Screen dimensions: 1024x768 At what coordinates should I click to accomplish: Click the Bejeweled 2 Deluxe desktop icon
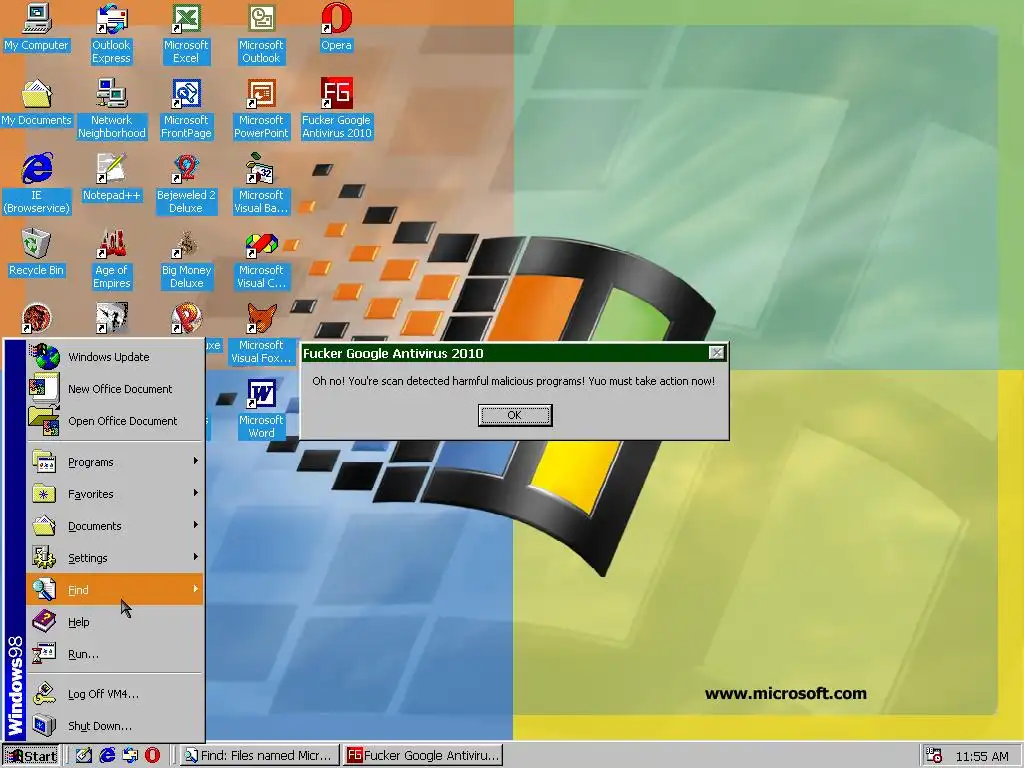(x=186, y=183)
